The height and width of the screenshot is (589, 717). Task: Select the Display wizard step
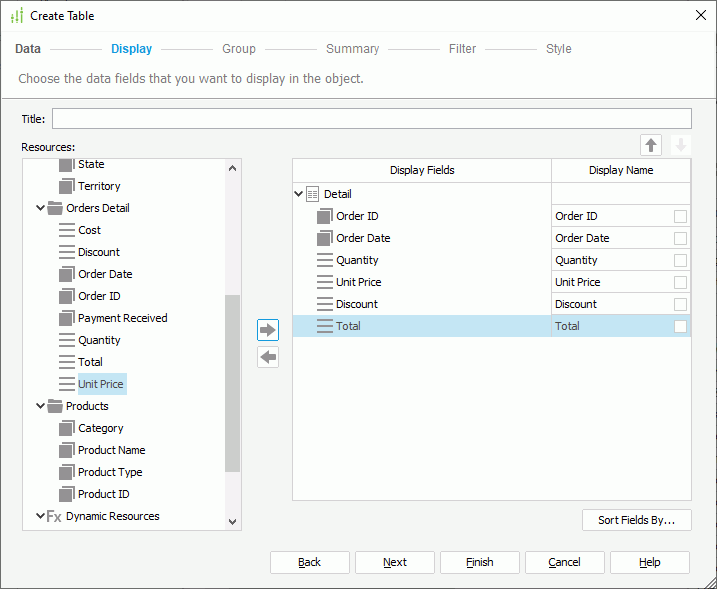[x=132, y=49]
